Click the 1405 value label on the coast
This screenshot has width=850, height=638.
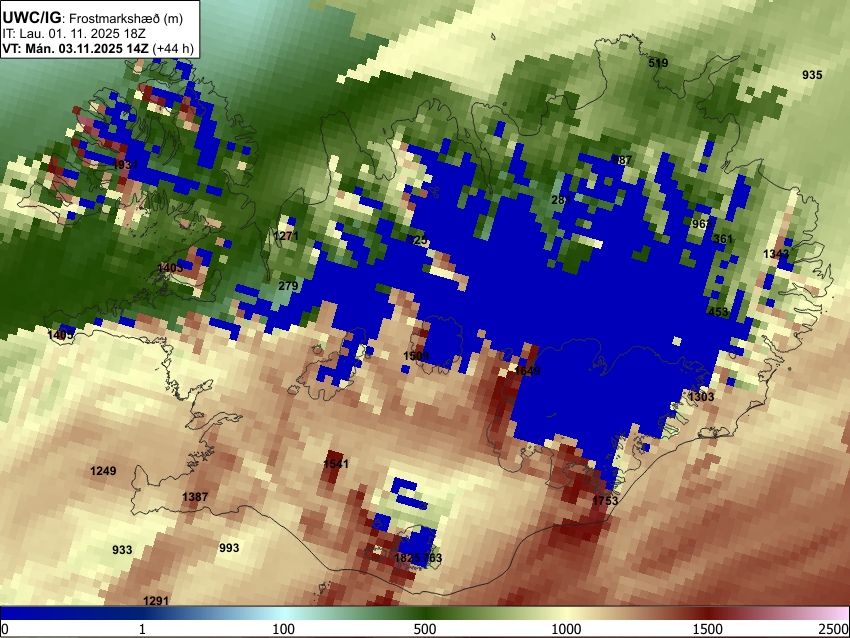[x=60, y=334]
